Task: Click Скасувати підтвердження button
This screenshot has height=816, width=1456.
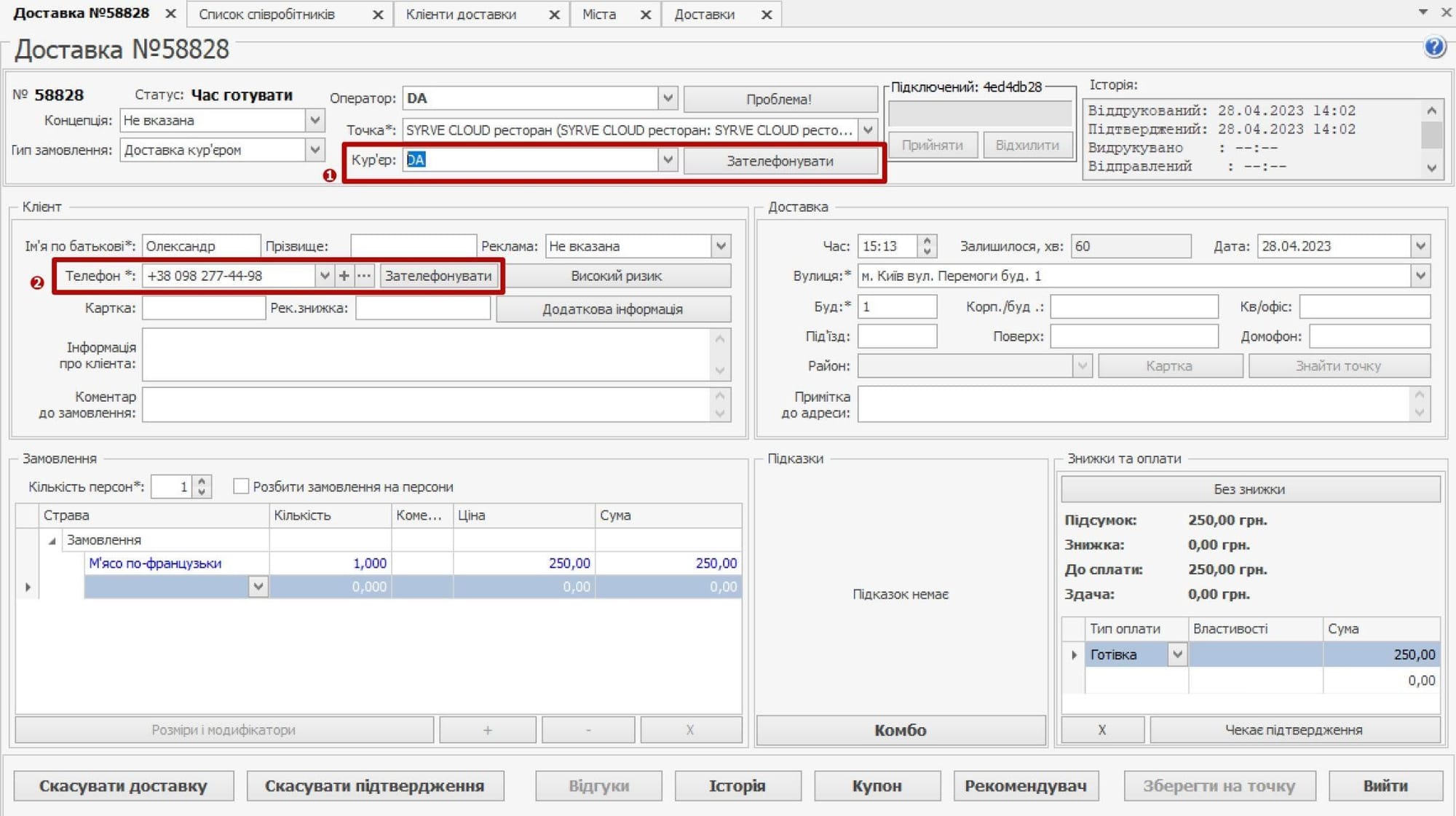Action: point(375,786)
